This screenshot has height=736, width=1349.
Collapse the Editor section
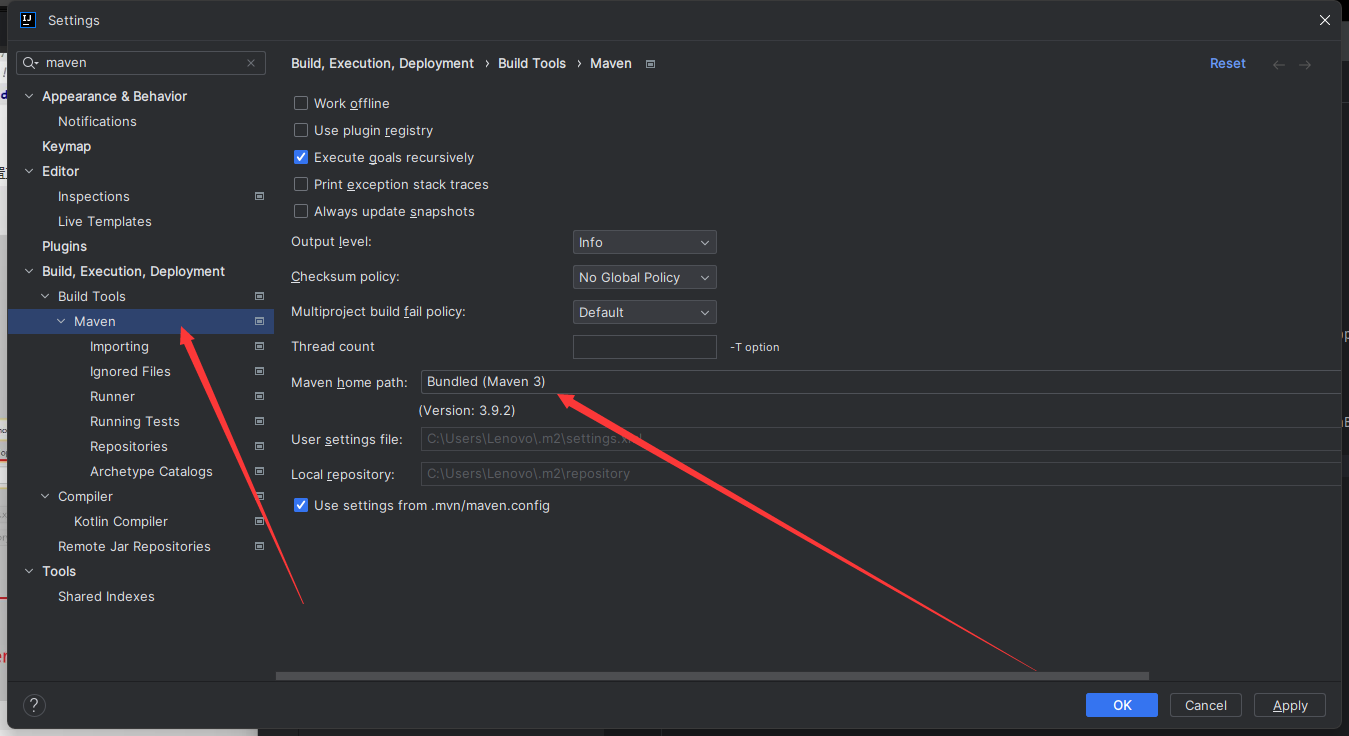[29, 171]
